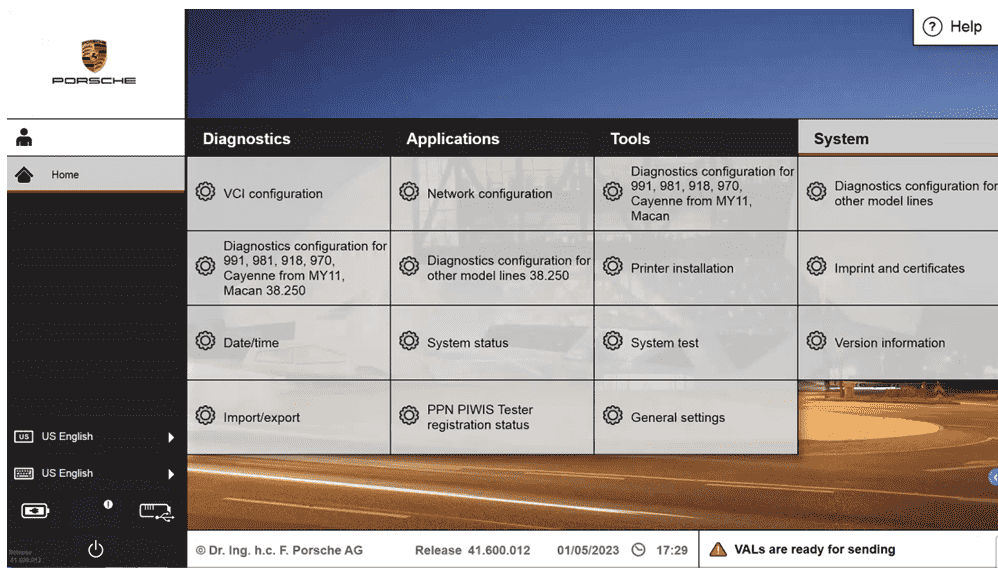Open System test
This screenshot has width=998, height=571.
point(696,342)
